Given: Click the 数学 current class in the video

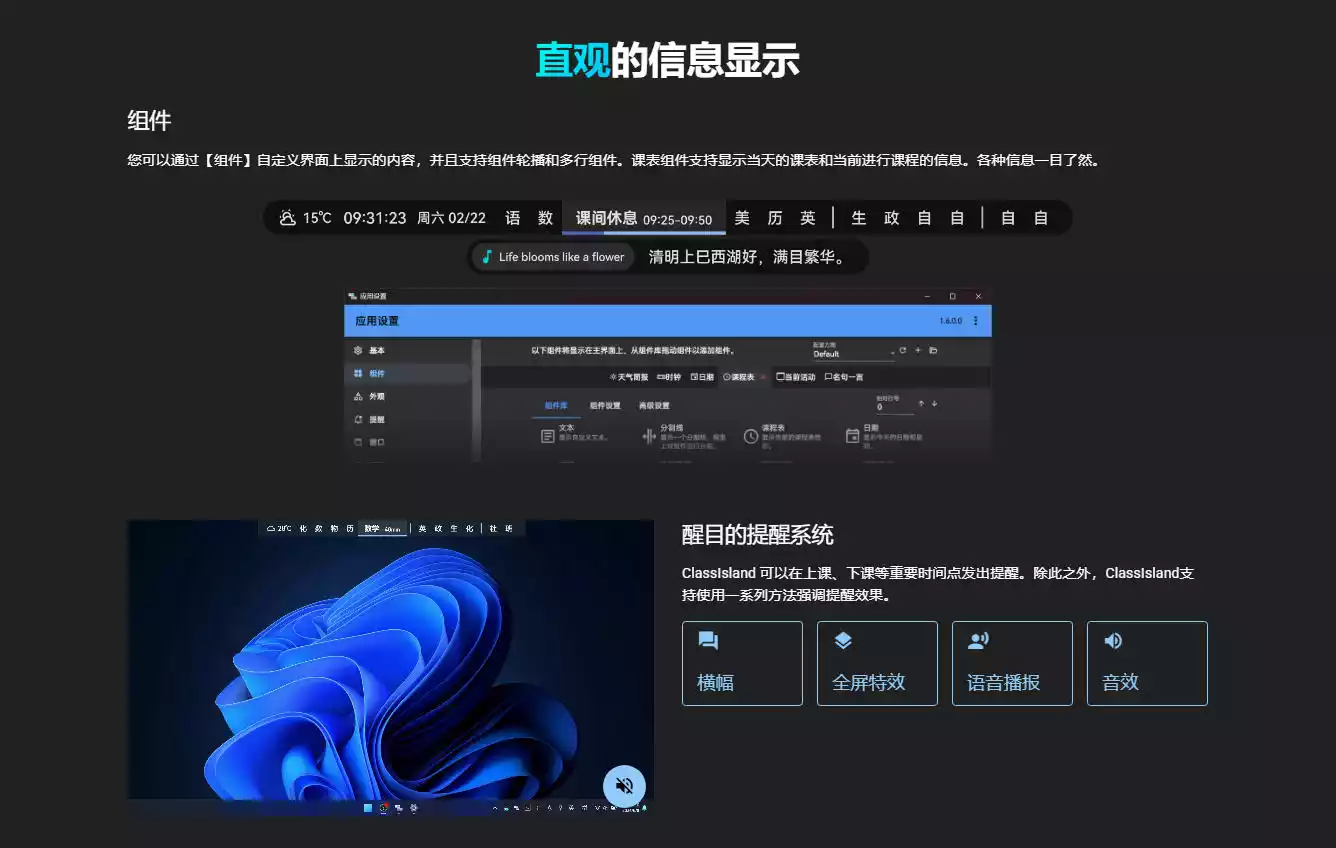Looking at the screenshot, I should click(382, 528).
